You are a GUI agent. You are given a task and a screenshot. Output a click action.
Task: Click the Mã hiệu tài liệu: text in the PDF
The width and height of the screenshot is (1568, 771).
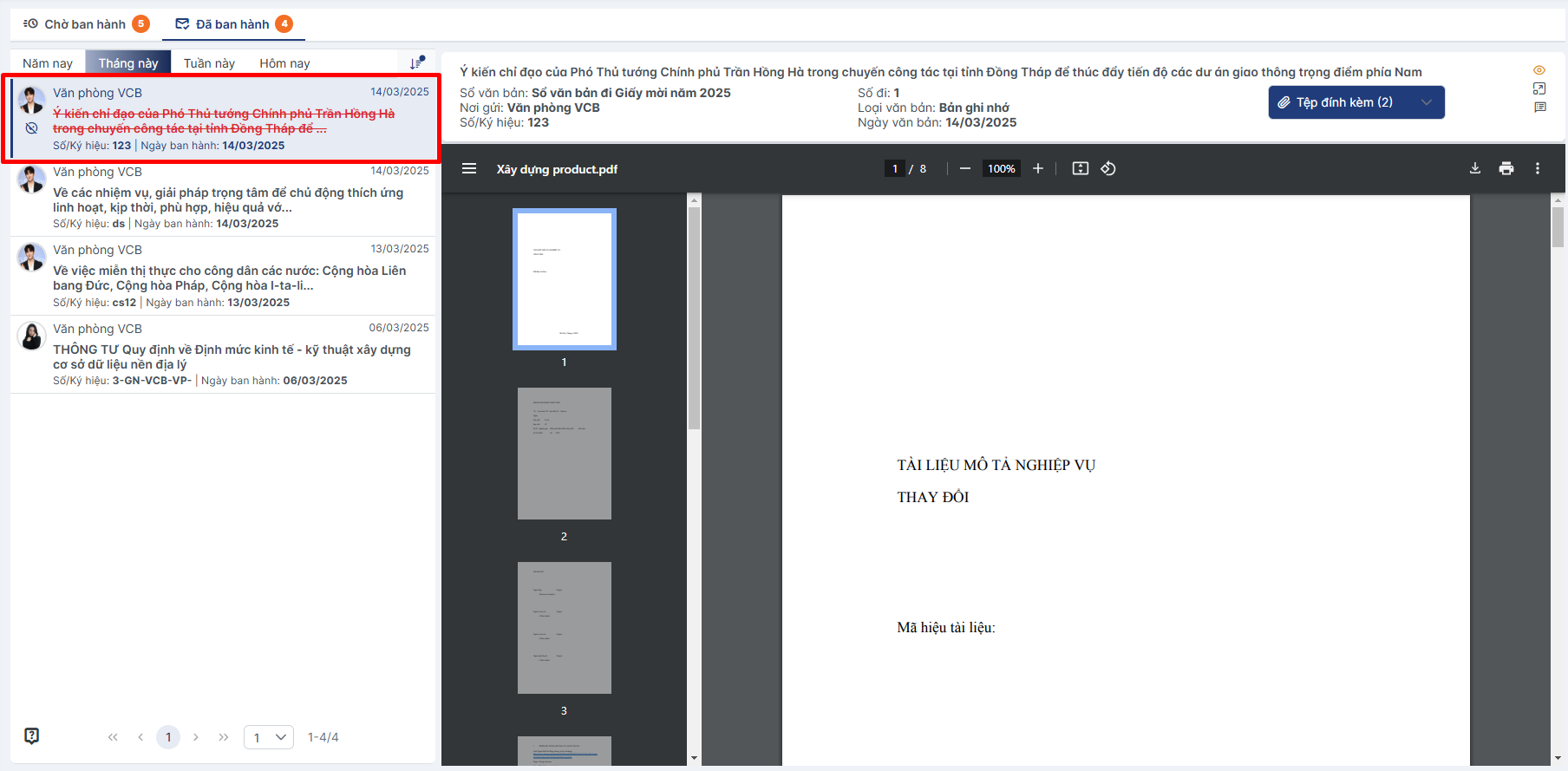click(946, 627)
